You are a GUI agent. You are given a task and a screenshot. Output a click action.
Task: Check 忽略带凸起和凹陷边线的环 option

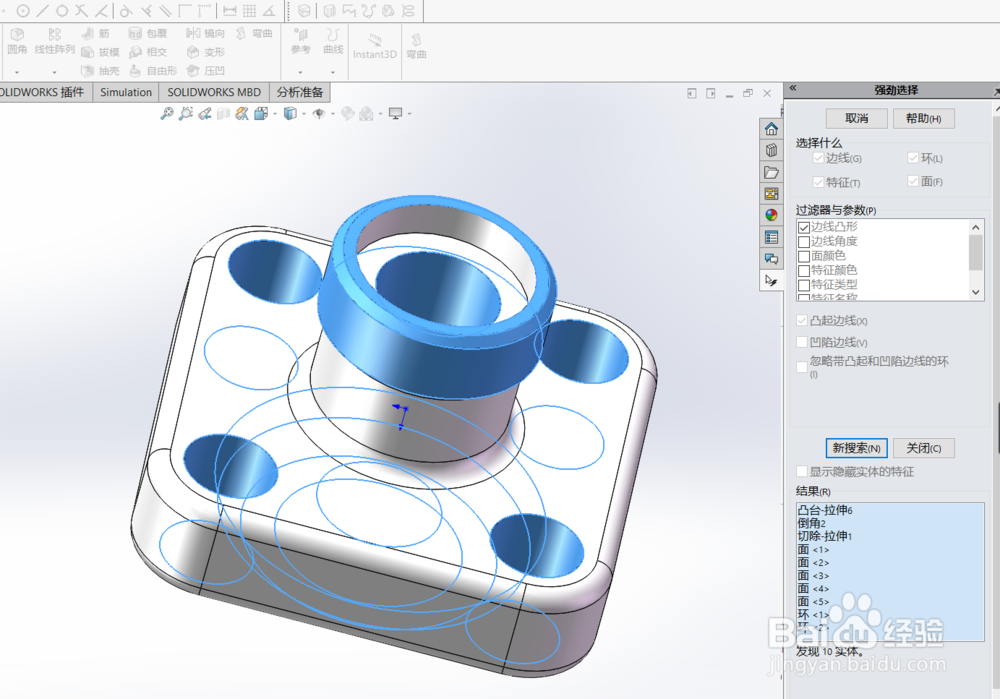[802, 367]
